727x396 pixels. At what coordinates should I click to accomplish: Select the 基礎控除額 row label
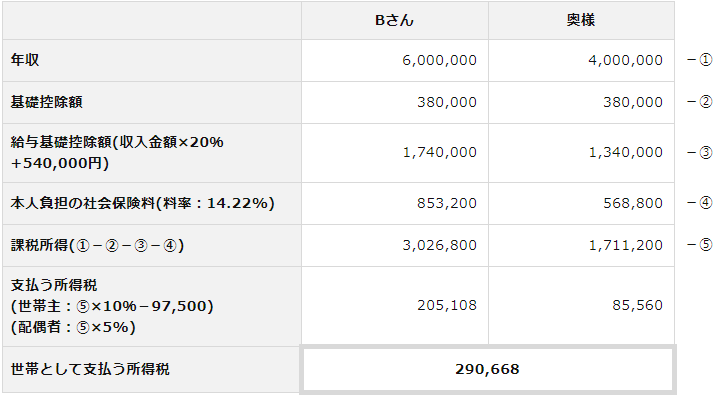(x=46, y=102)
